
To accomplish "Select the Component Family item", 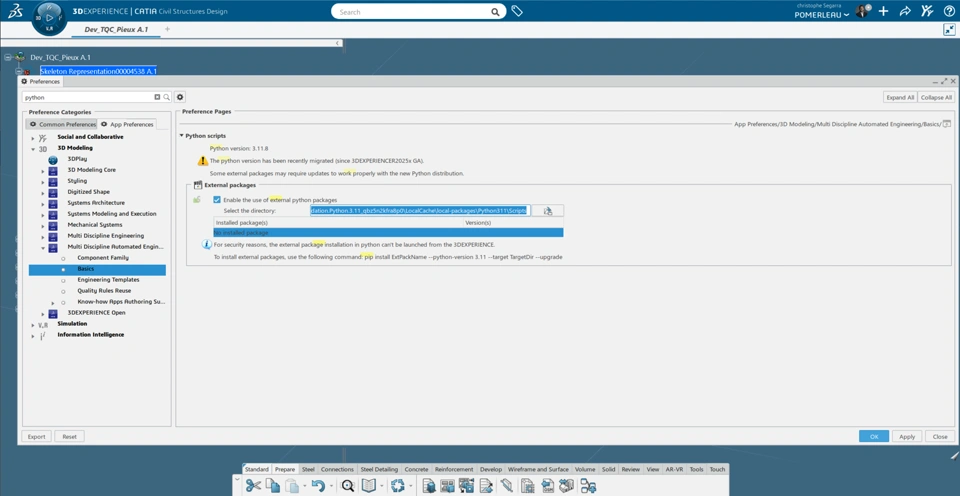I will [103, 258].
